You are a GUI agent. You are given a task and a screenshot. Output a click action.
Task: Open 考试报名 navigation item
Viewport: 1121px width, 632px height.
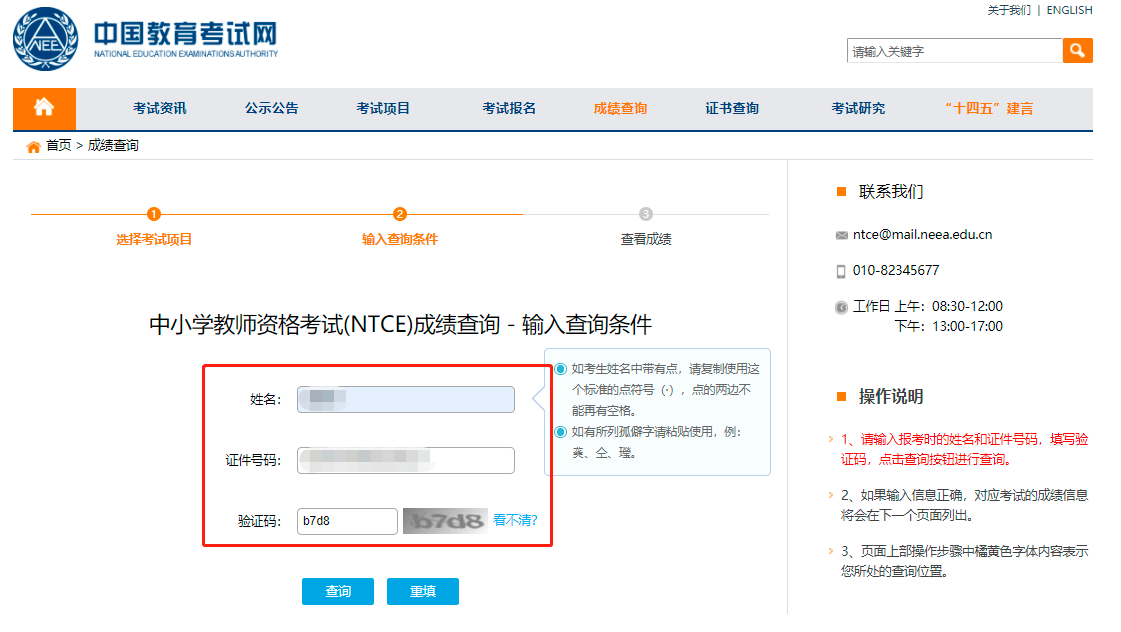click(509, 108)
